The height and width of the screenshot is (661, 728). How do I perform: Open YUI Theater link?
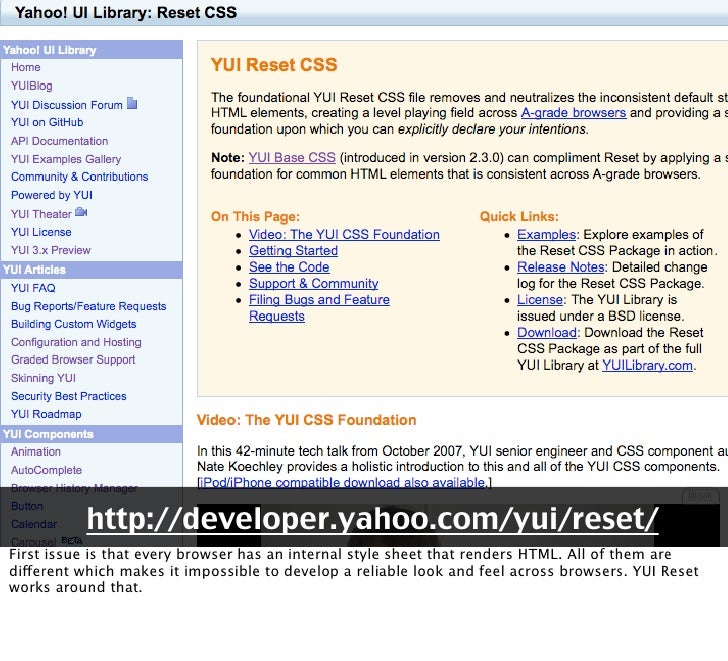tap(41, 214)
